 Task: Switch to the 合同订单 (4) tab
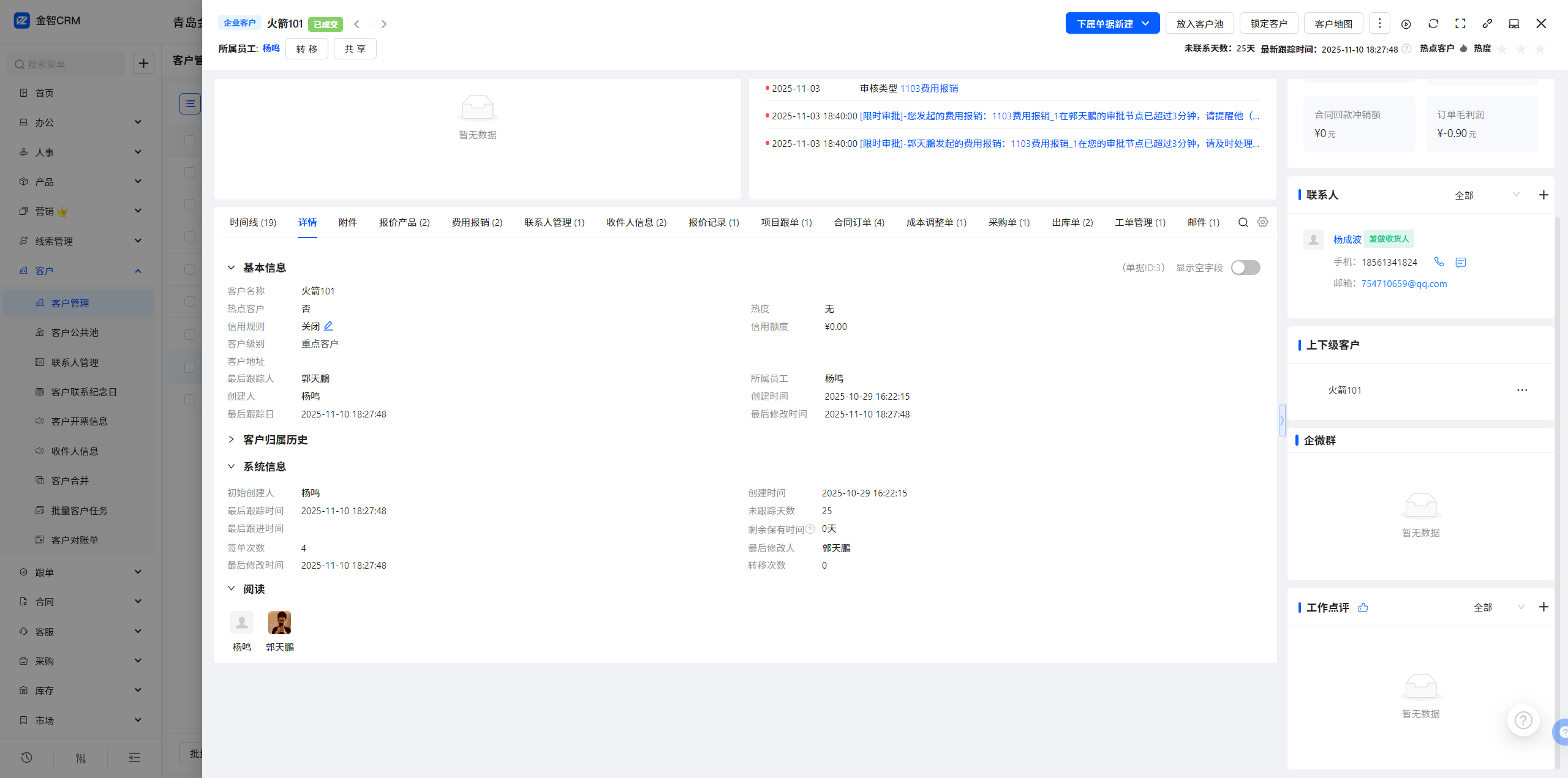click(859, 222)
